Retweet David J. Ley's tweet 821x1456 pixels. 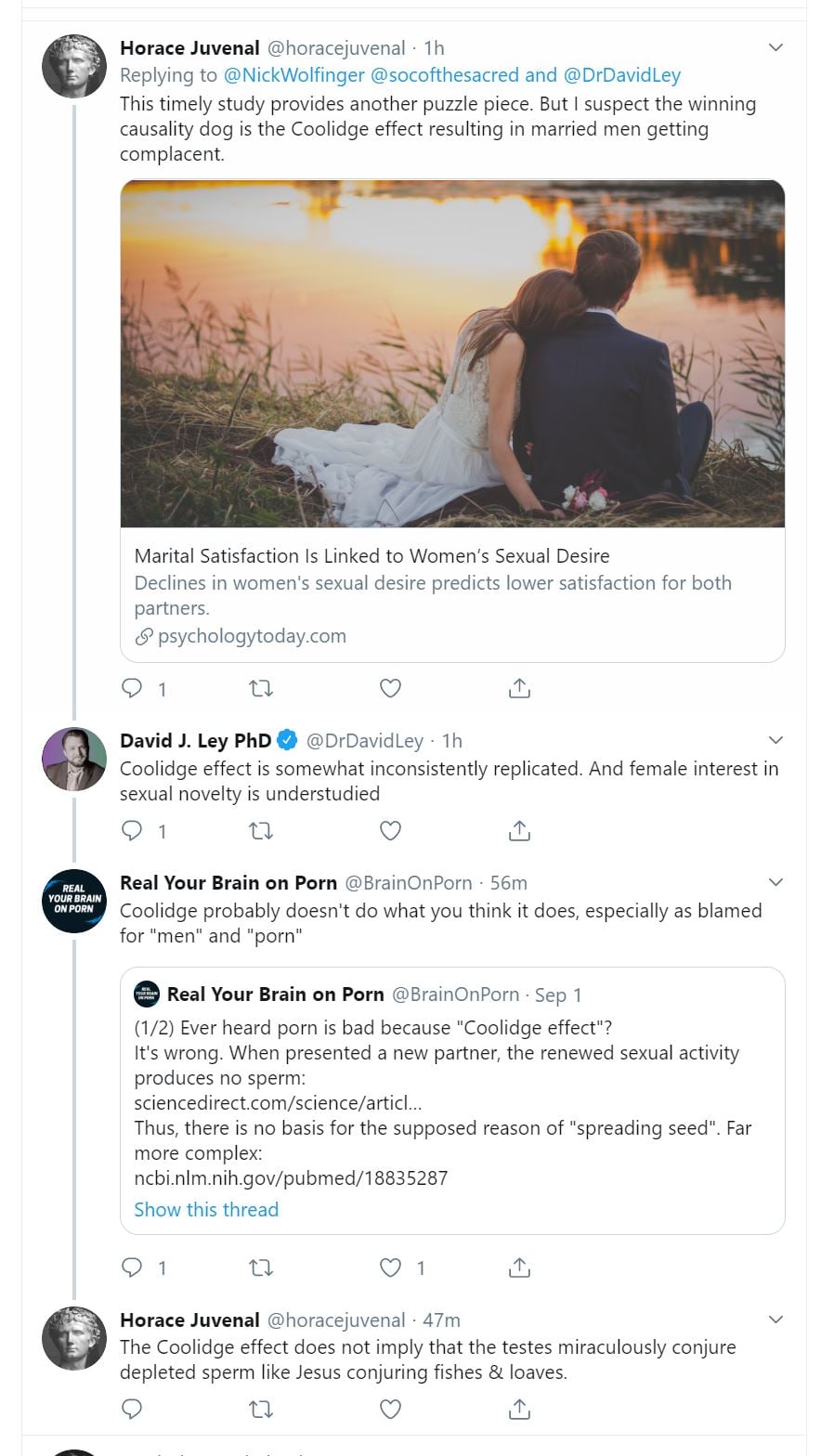pyautogui.click(x=262, y=830)
